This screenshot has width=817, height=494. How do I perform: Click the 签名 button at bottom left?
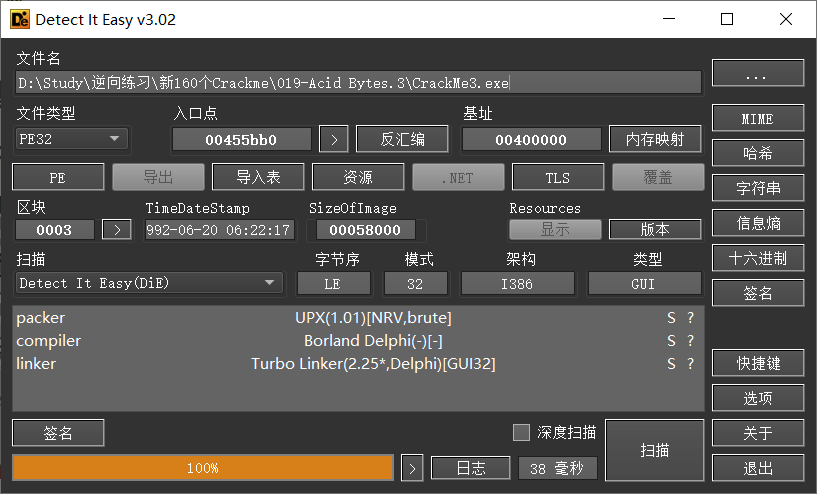pos(58,433)
